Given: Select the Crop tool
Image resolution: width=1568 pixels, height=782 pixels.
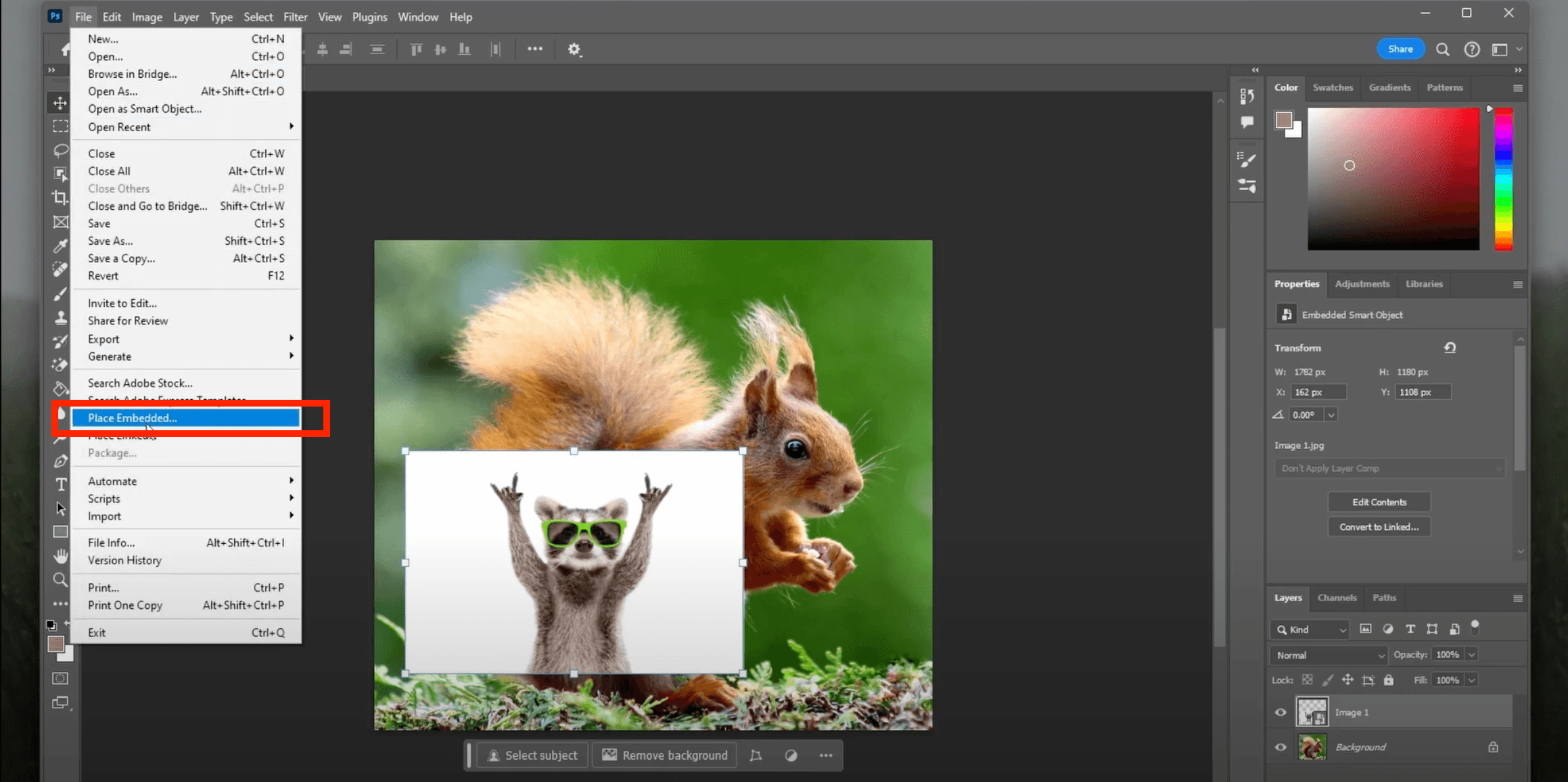Looking at the screenshot, I should (x=60, y=198).
